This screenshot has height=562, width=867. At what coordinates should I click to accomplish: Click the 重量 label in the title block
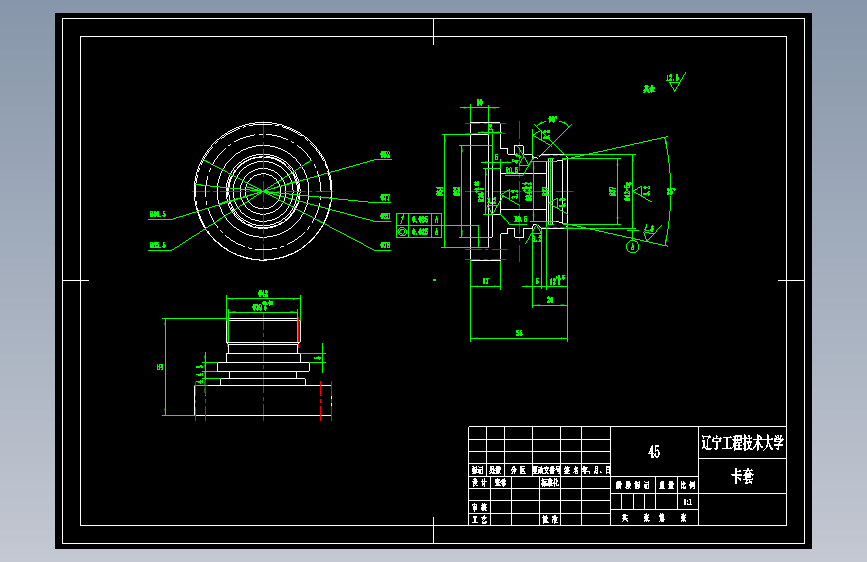[x=667, y=485]
